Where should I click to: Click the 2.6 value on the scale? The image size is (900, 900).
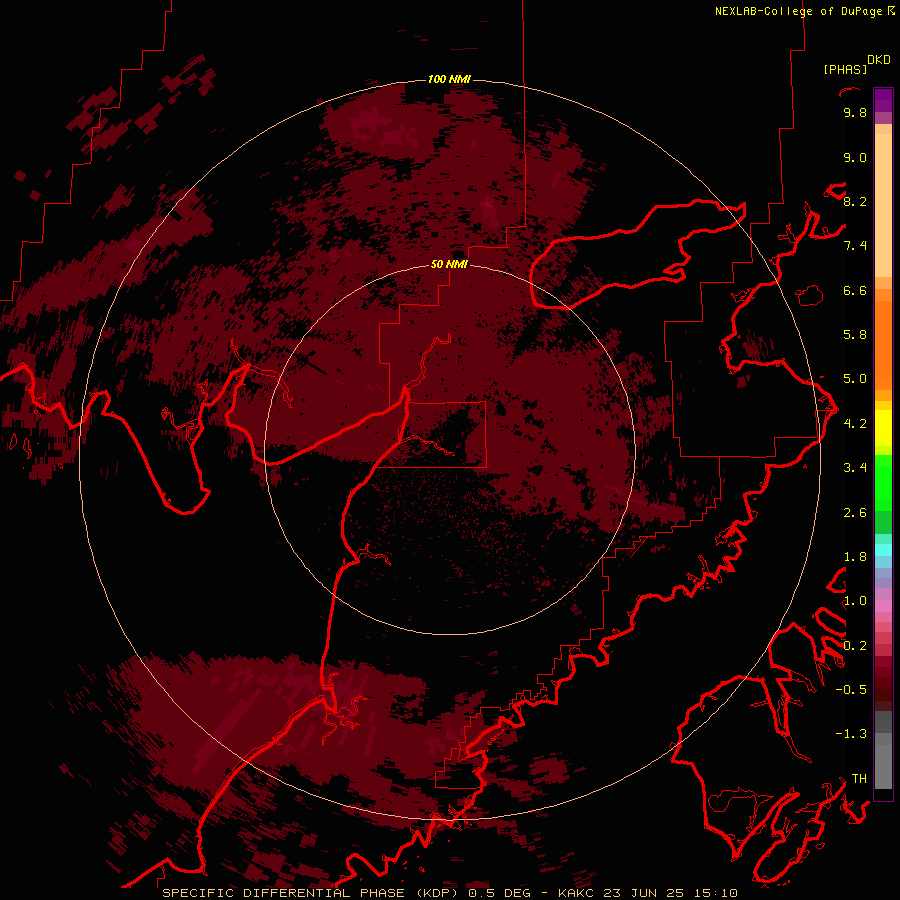(x=855, y=512)
